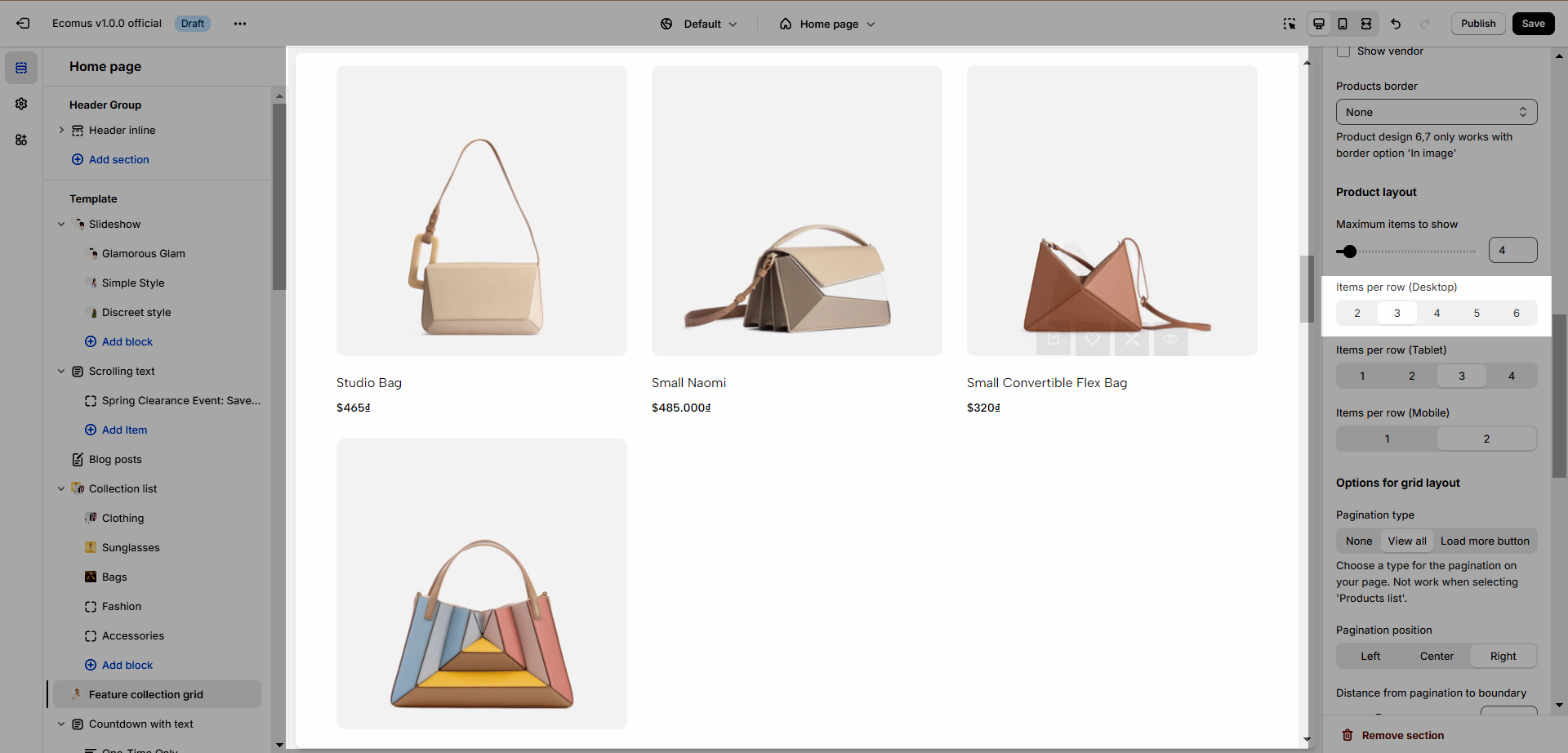
Task: Select the Glamorous Glam block
Action: [x=143, y=254]
